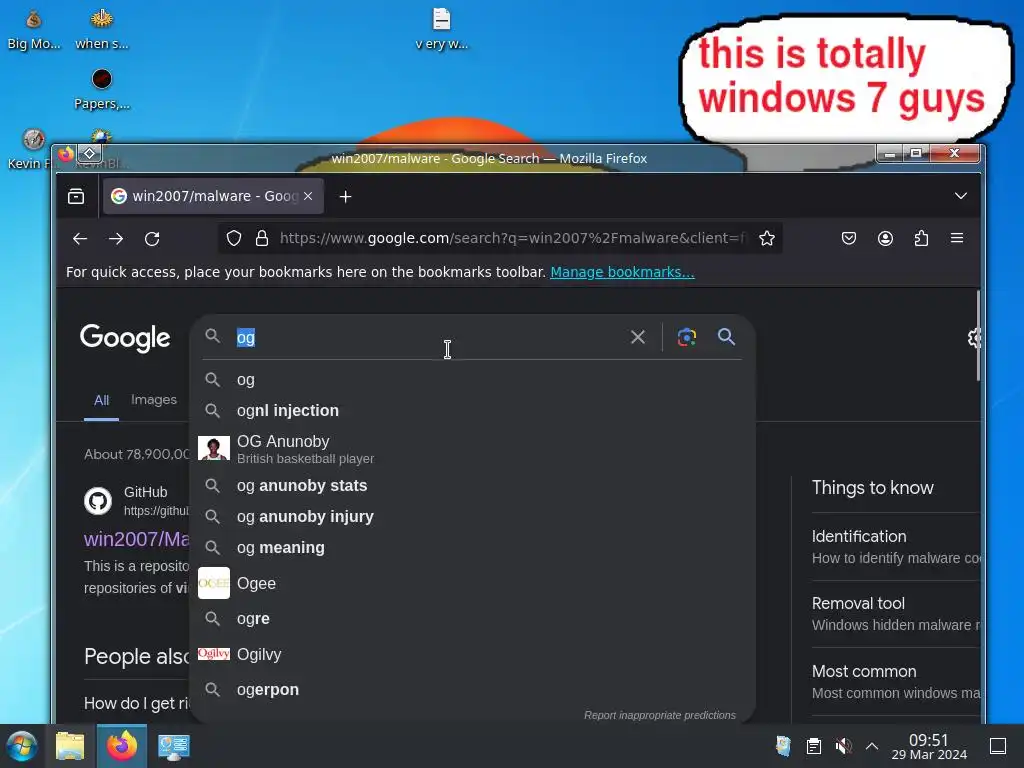Viewport: 1024px width, 768px height.
Task: Open the win2007/Malware GitHub result title
Action: (x=136, y=539)
